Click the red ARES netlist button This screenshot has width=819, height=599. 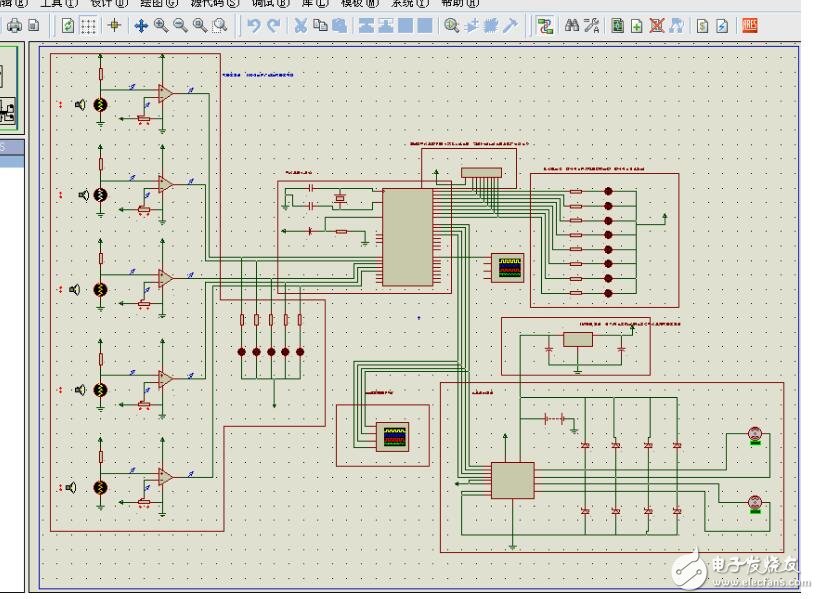coord(748,26)
